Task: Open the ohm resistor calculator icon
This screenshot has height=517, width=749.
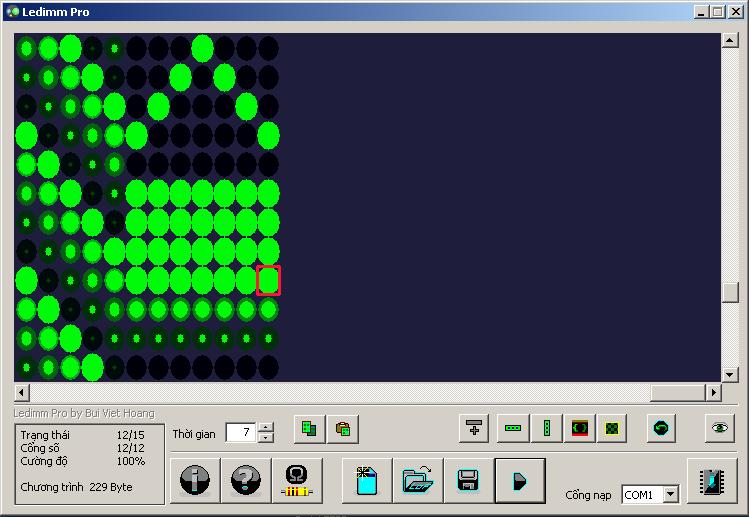Action: pos(297,481)
